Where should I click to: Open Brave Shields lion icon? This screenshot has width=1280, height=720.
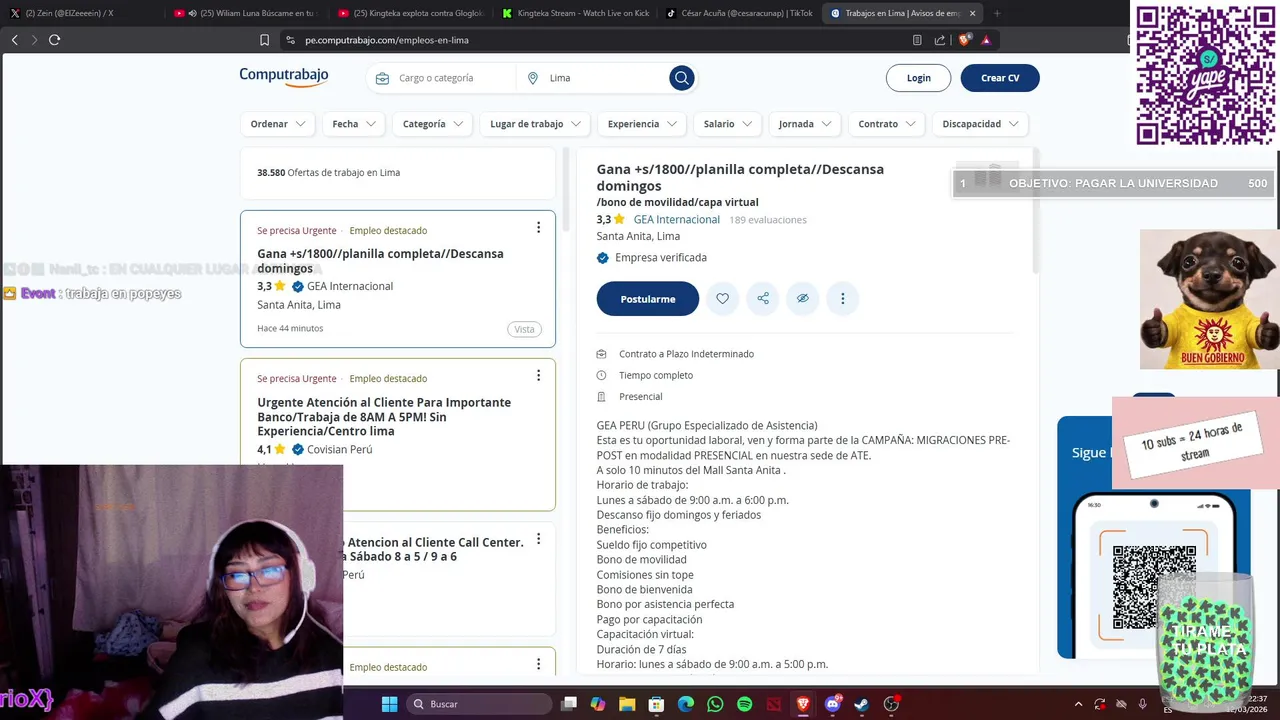pos(964,40)
